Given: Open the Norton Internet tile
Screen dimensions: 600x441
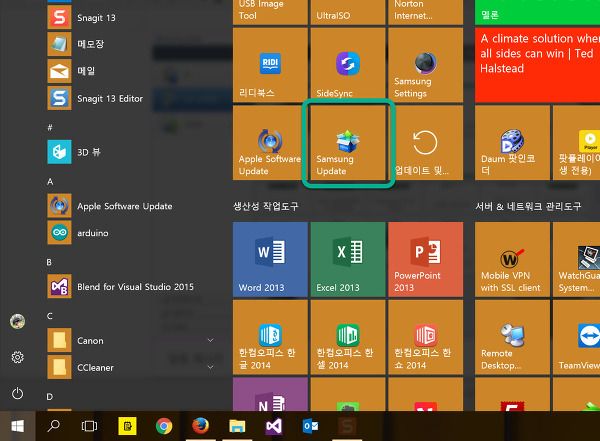Looking at the screenshot, I should pyautogui.click(x=426, y=12).
